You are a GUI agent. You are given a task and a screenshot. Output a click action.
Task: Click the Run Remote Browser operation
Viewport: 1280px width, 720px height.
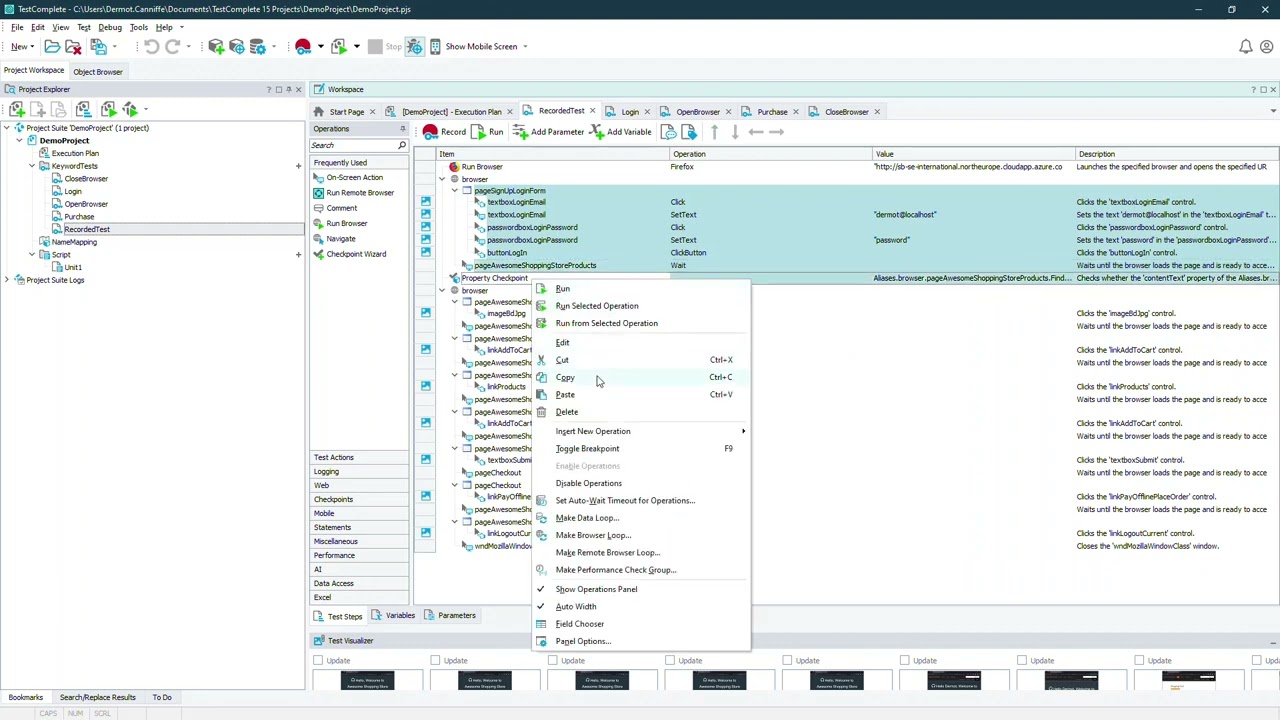pos(359,193)
